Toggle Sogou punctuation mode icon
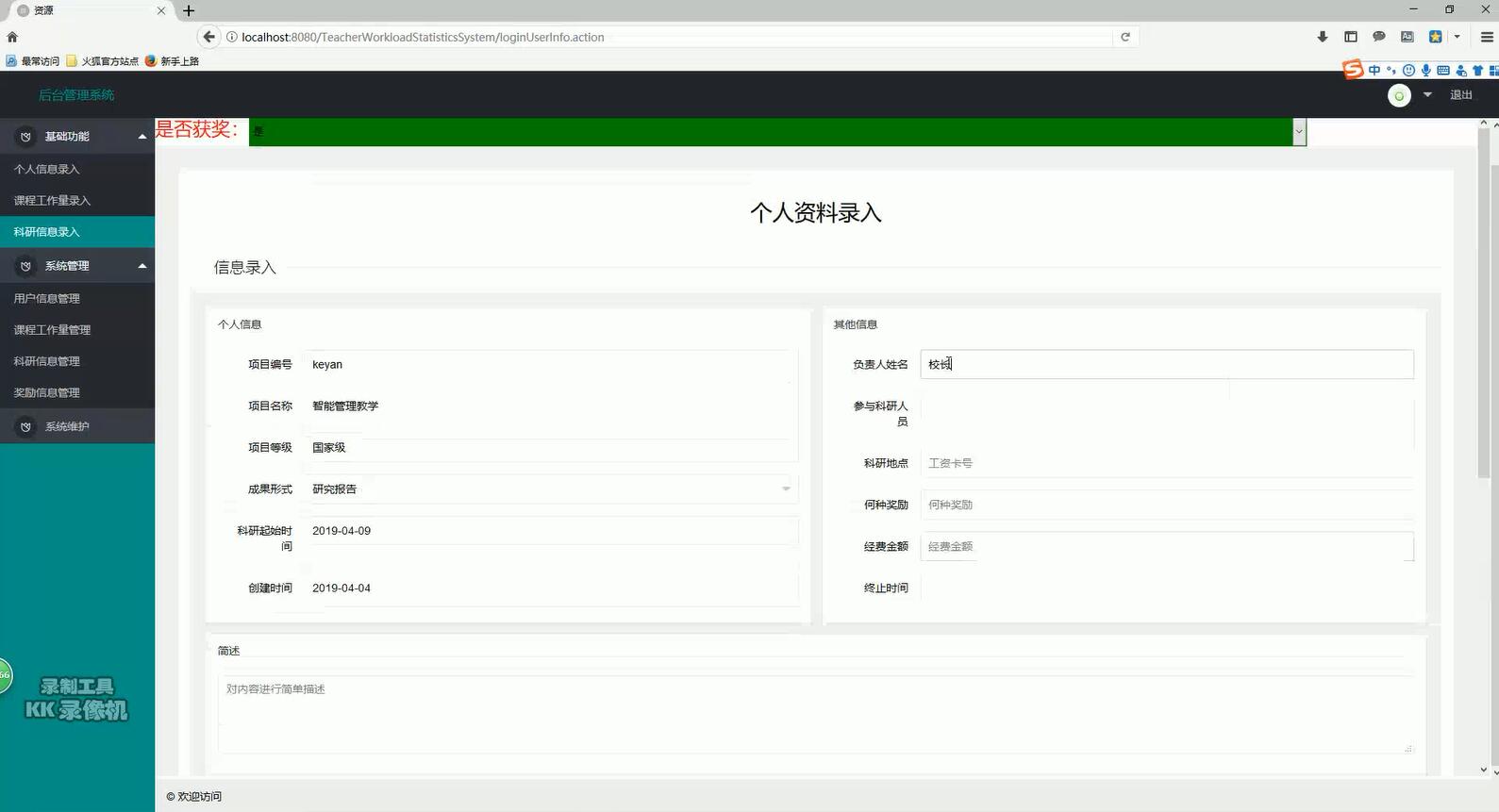Screen dimensions: 1499x812 (1391, 70)
